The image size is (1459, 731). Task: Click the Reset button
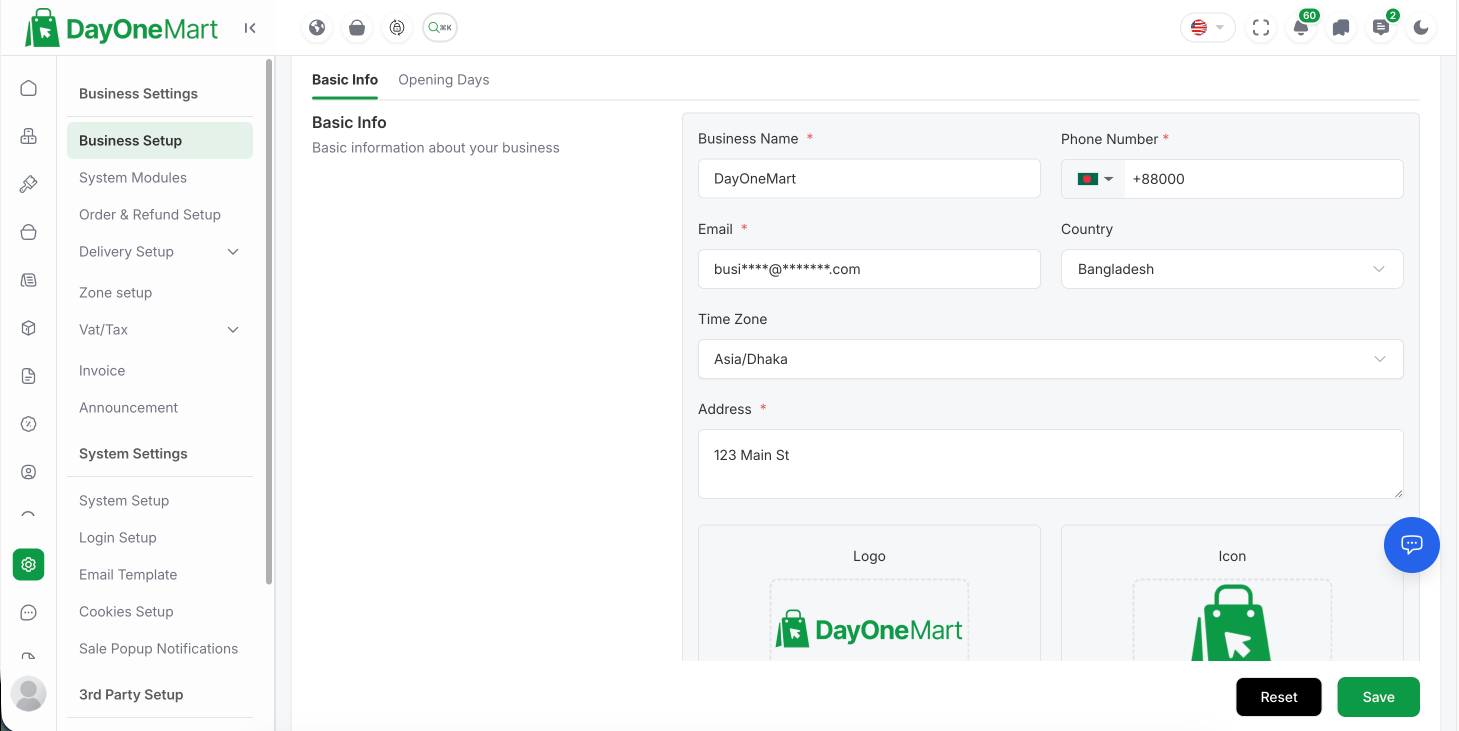[x=1279, y=697]
